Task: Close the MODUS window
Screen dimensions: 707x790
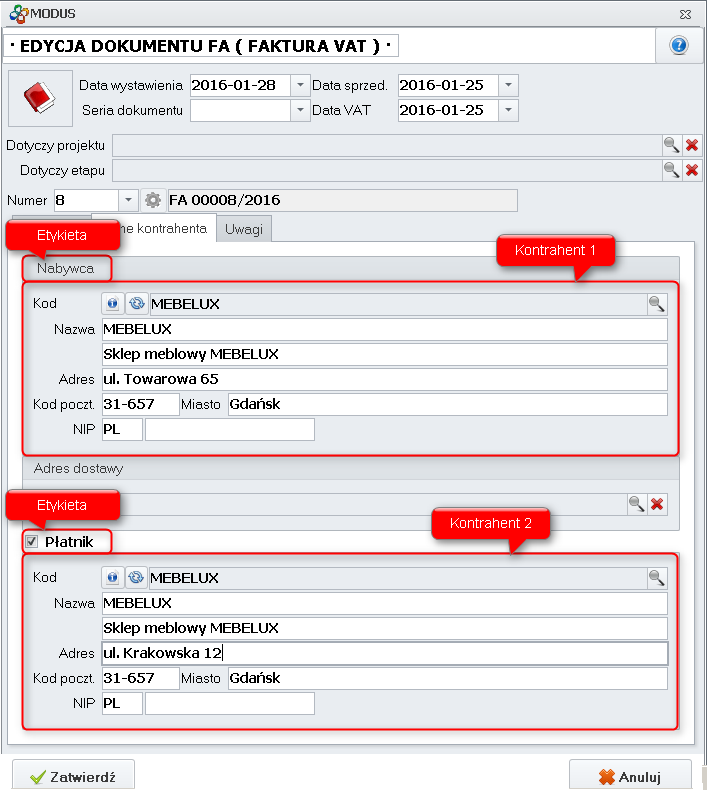Action: [685, 14]
